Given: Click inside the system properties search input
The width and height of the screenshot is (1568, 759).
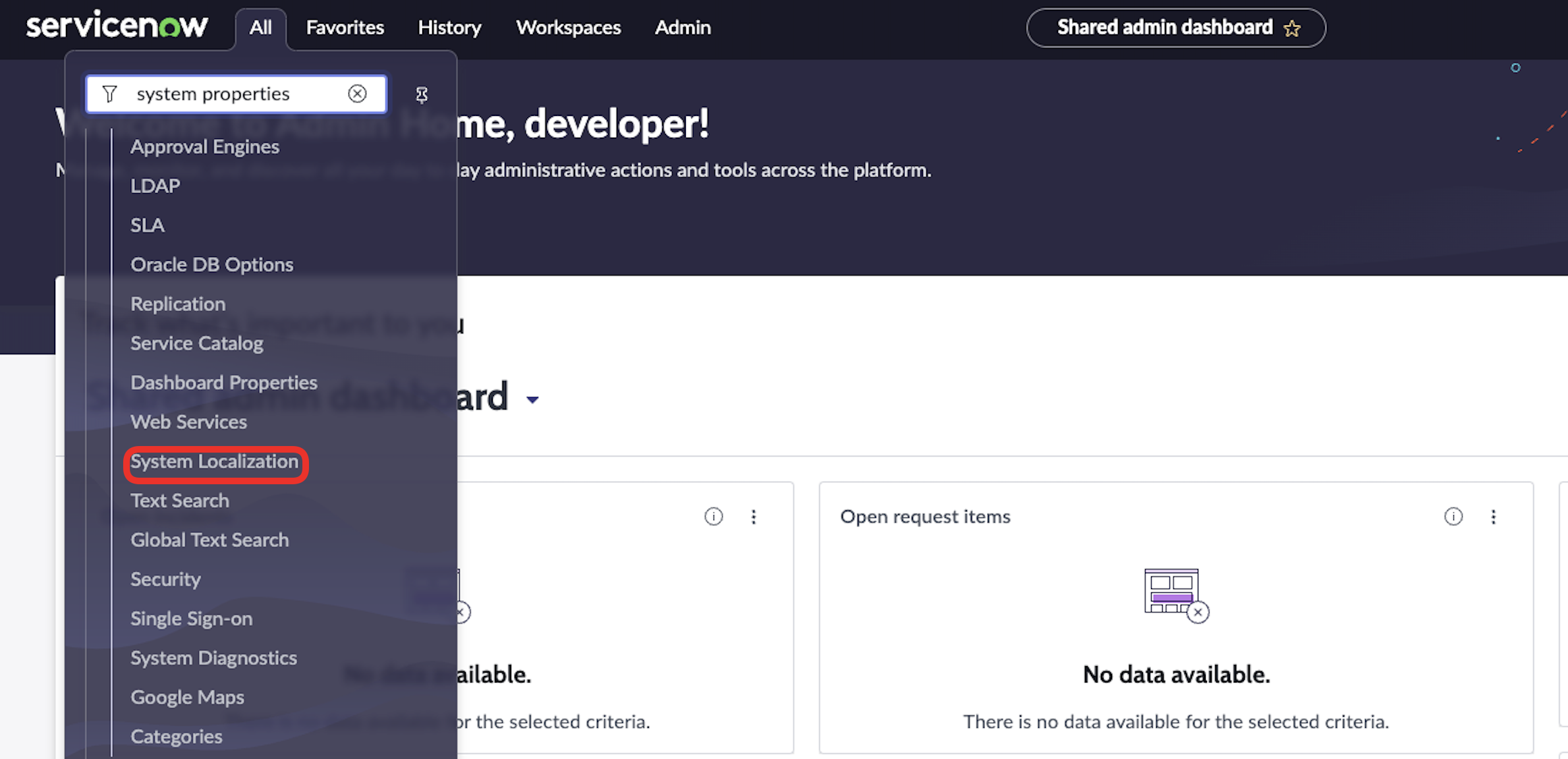Looking at the screenshot, I should tap(231, 94).
